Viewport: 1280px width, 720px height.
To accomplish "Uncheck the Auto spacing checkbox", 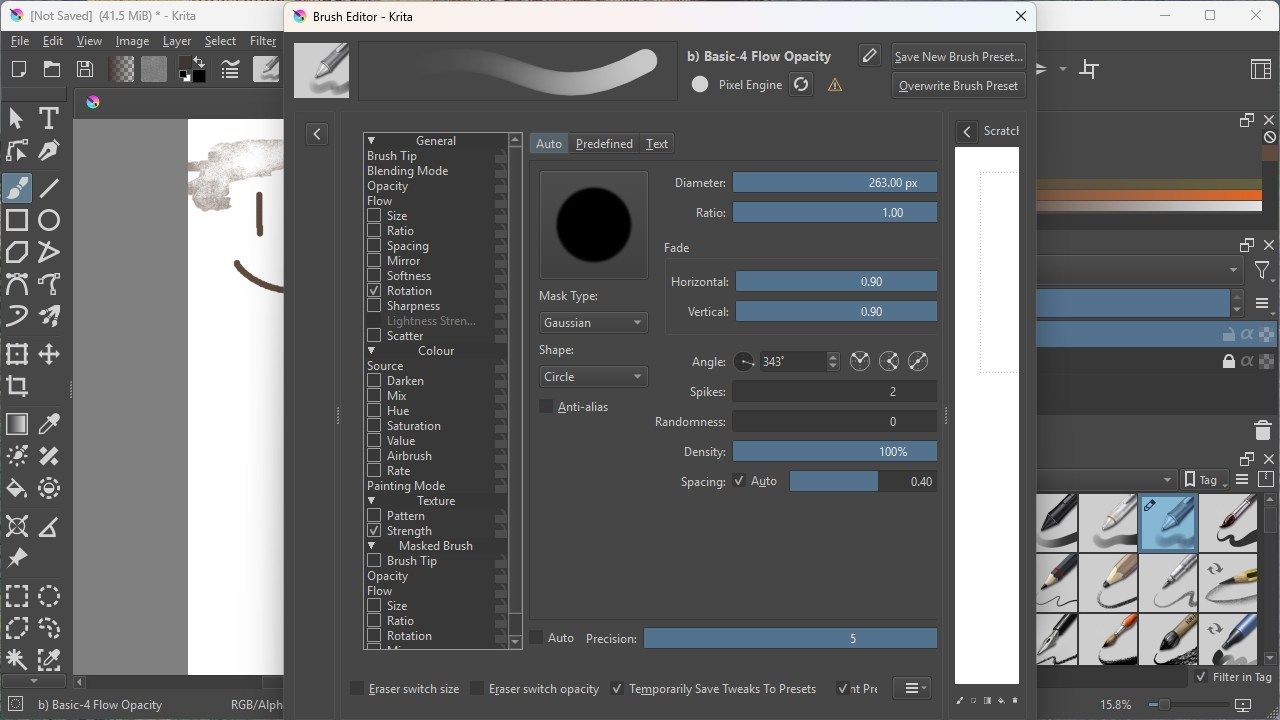I will [739, 481].
